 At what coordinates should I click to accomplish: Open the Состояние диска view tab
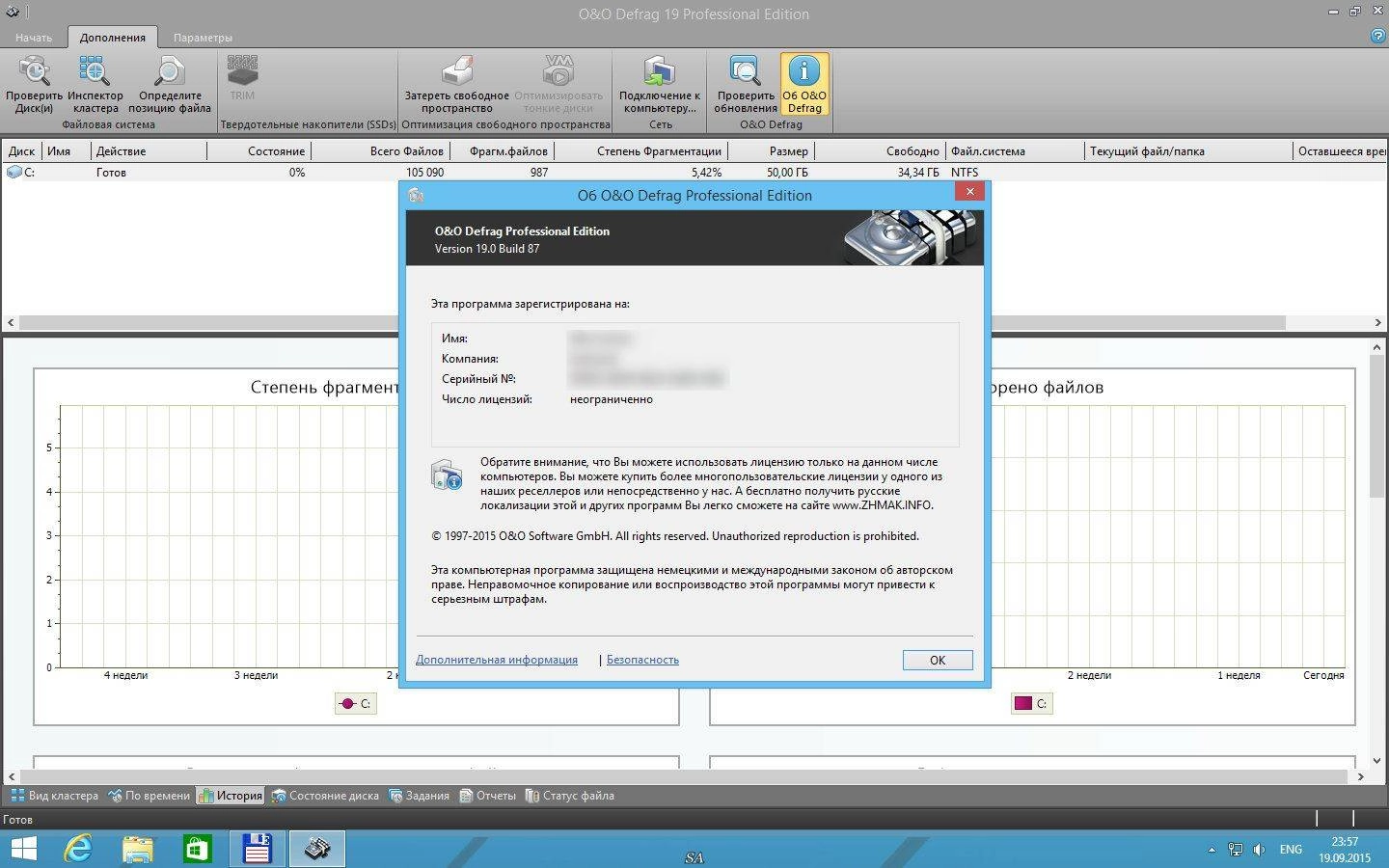[x=325, y=796]
